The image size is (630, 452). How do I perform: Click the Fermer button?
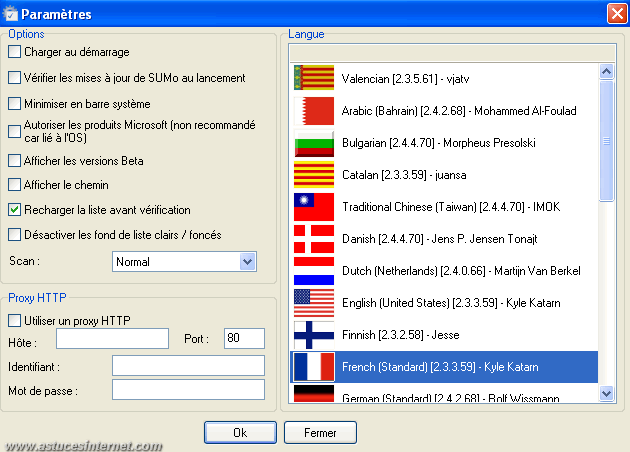pyautogui.click(x=320, y=433)
